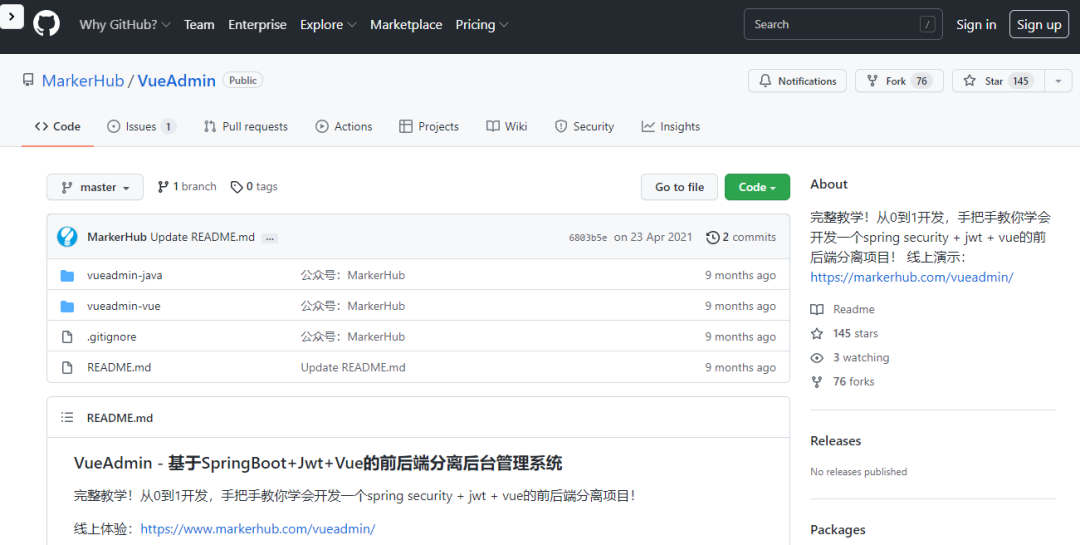Click the README table of contents list icon
This screenshot has height=545, width=1080.
click(67, 418)
